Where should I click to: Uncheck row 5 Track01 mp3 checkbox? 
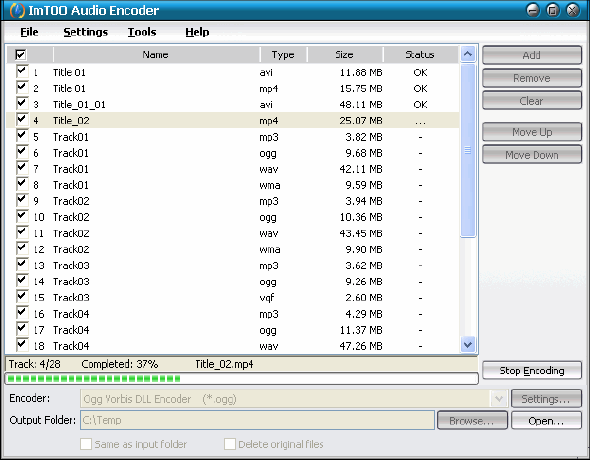click(22, 136)
